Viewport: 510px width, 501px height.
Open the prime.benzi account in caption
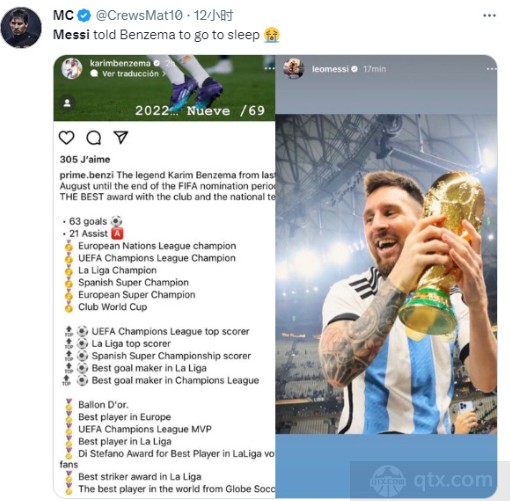coord(87,175)
